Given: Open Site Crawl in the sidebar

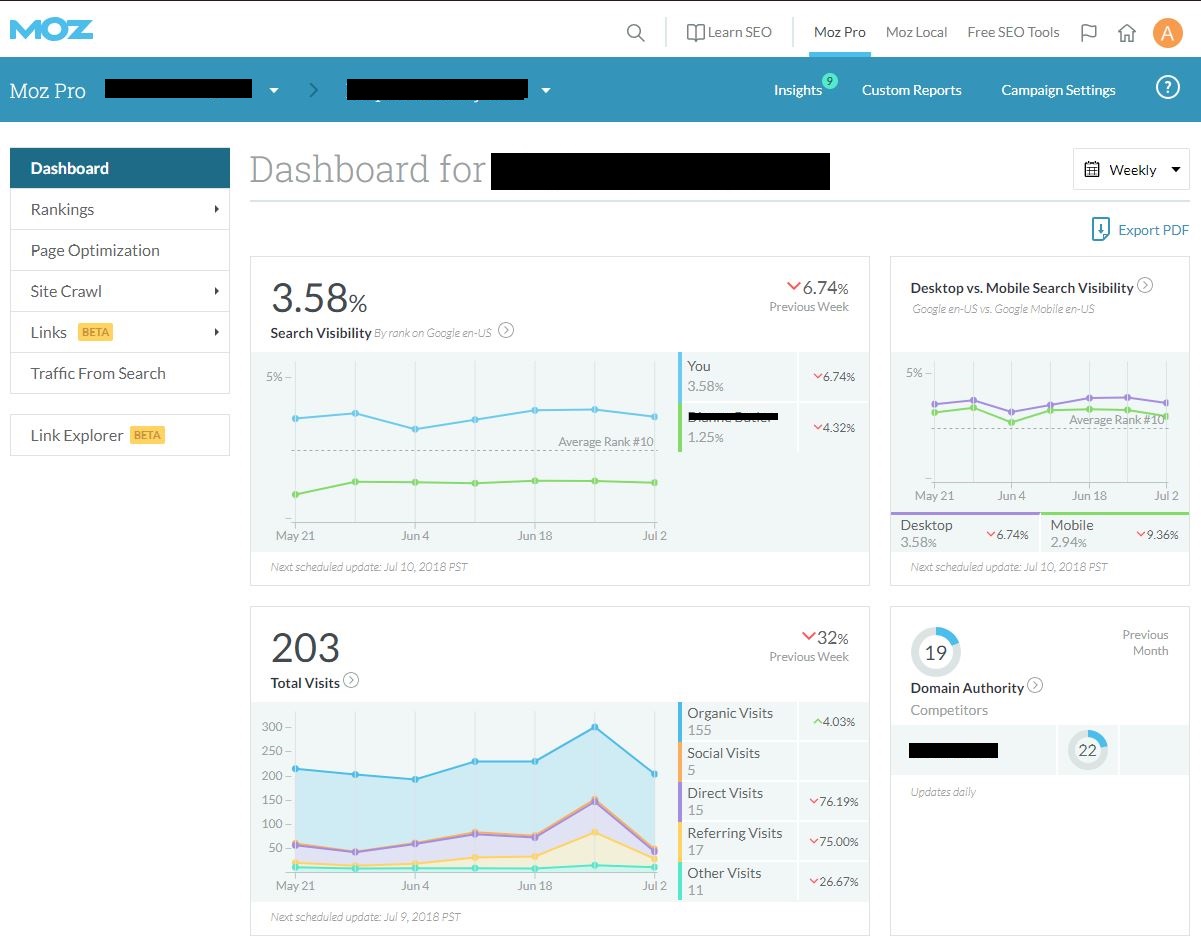Looking at the screenshot, I should coord(120,291).
